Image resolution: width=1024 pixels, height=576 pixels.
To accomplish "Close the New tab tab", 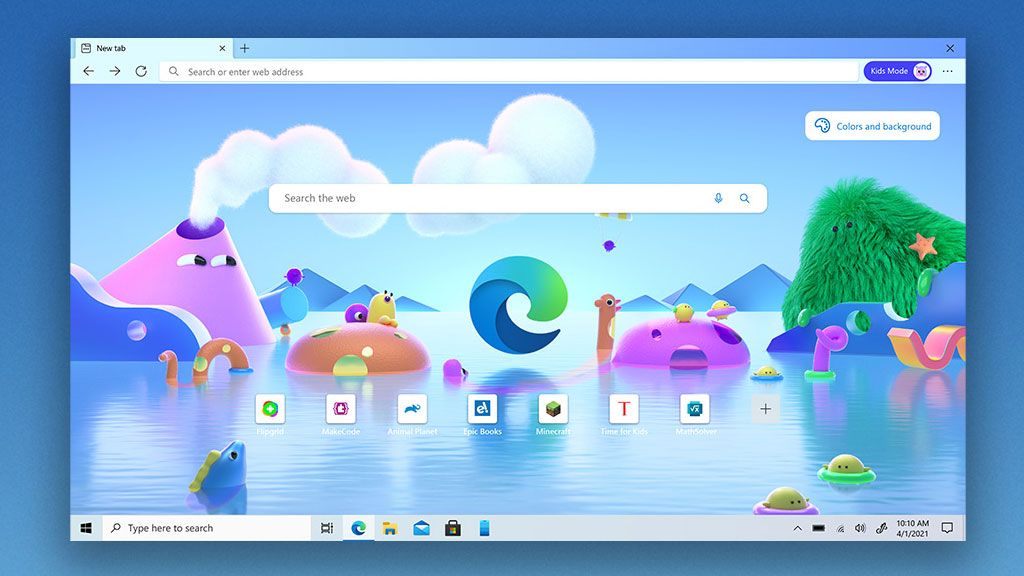I will [x=222, y=48].
